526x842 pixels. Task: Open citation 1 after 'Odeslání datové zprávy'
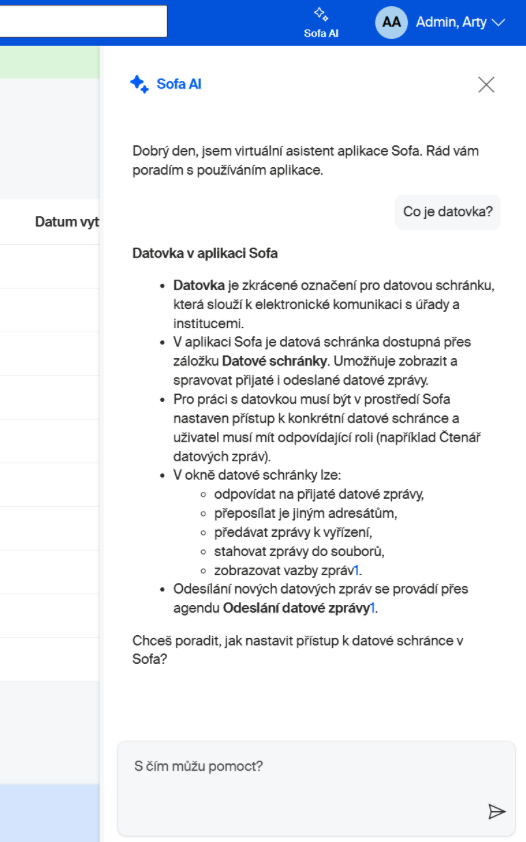[x=372, y=608]
